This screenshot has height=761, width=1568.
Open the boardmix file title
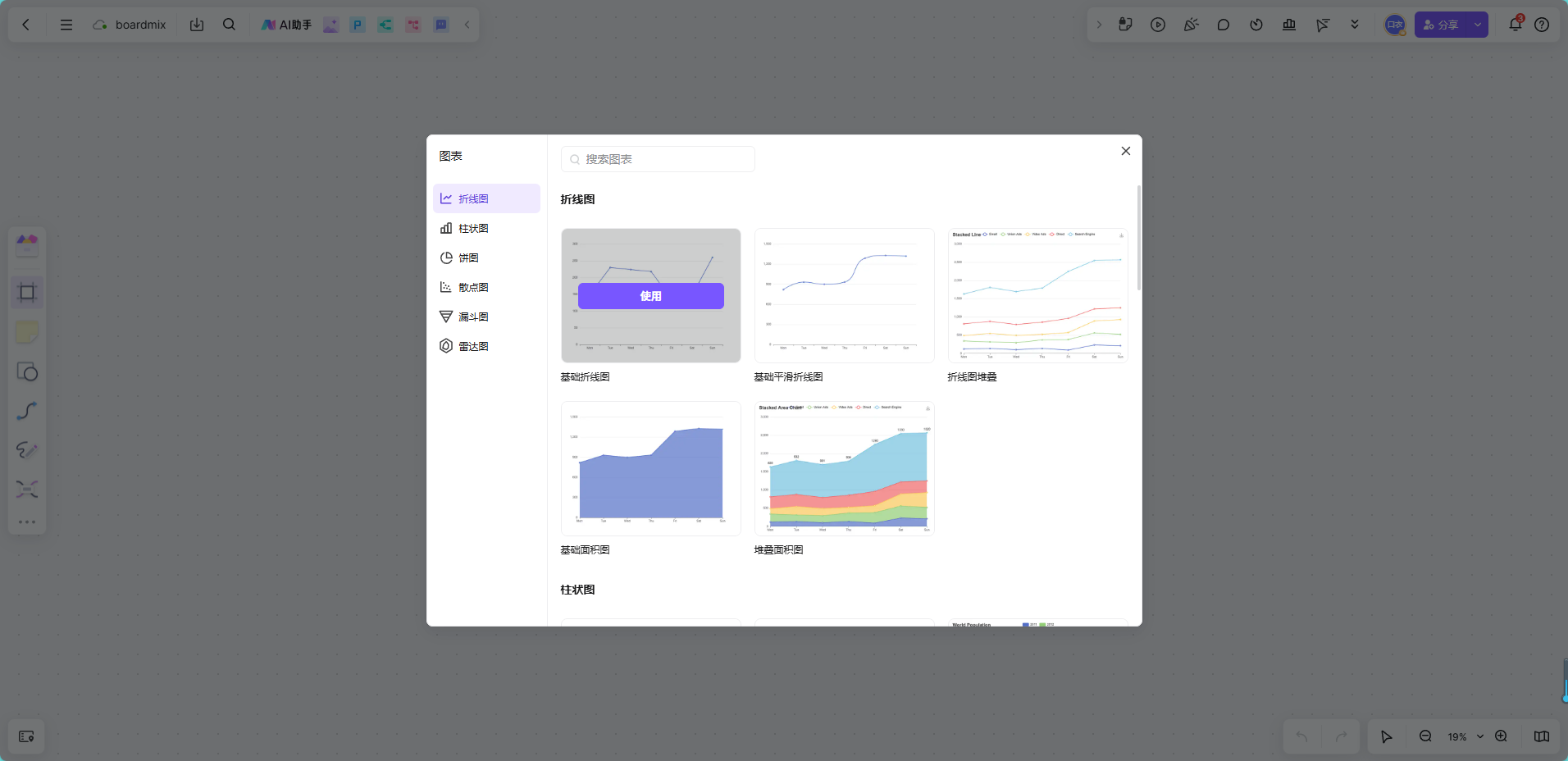pos(140,25)
